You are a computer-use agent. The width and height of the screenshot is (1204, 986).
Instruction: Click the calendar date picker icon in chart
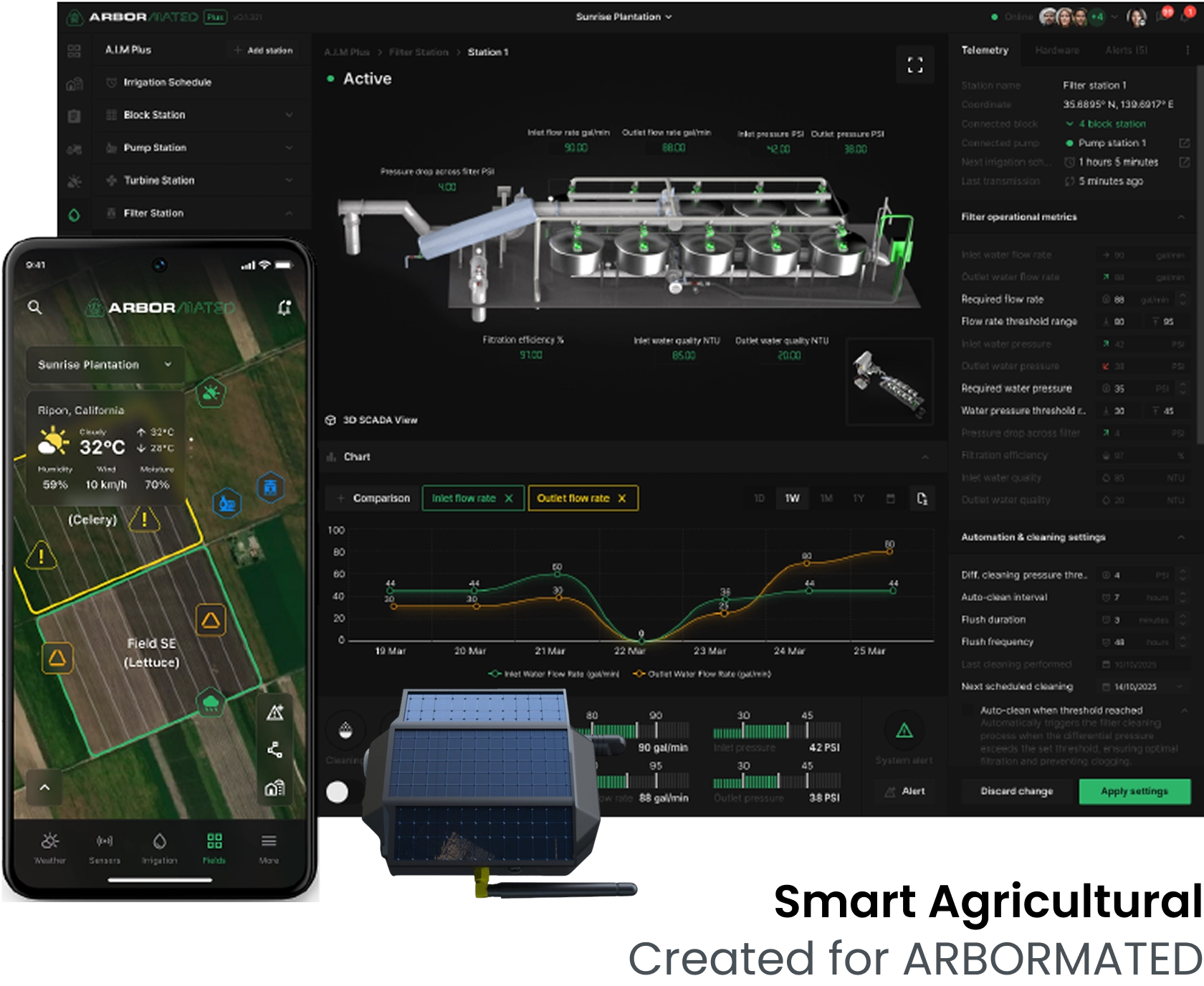891,498
